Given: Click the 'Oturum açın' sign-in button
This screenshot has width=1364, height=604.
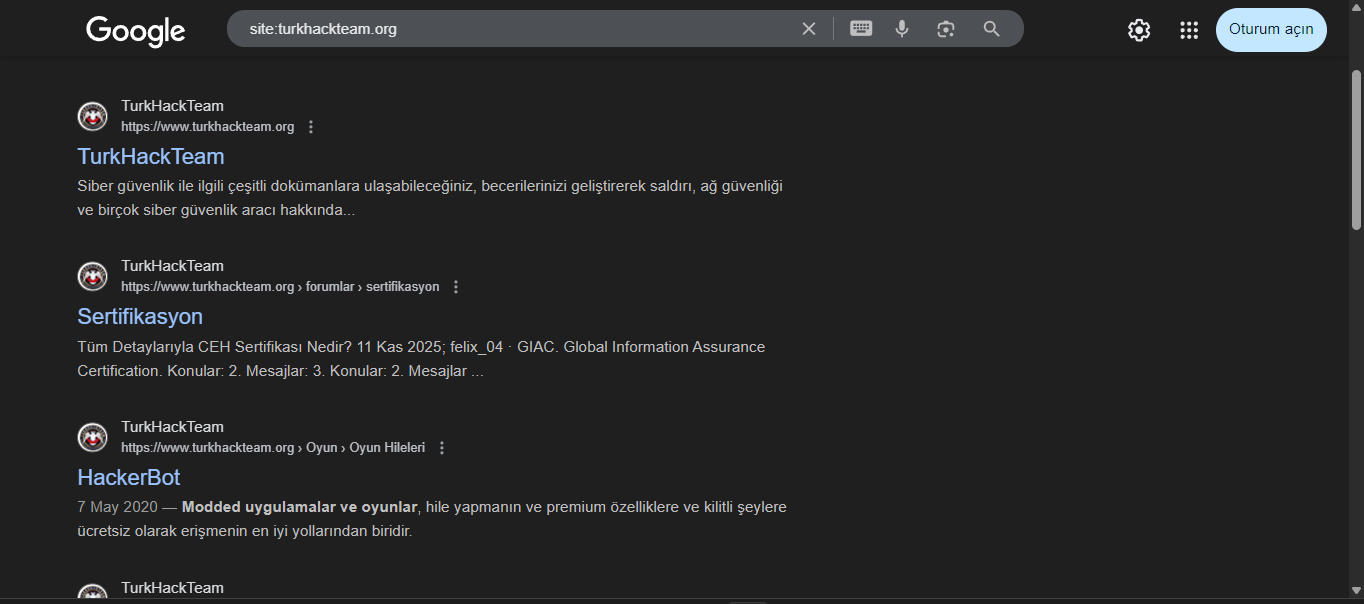Looking at the screenshot, I should (x=1271, y=30).
